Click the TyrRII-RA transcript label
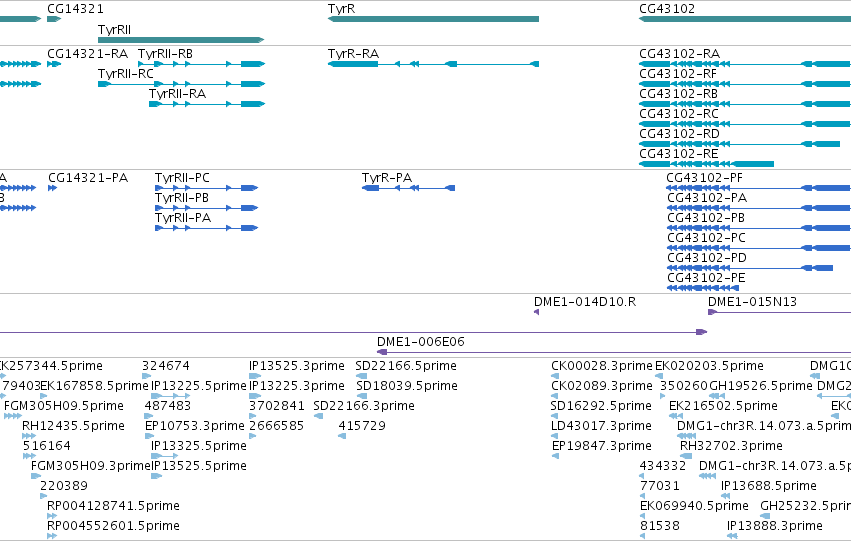 coord(177,94)
